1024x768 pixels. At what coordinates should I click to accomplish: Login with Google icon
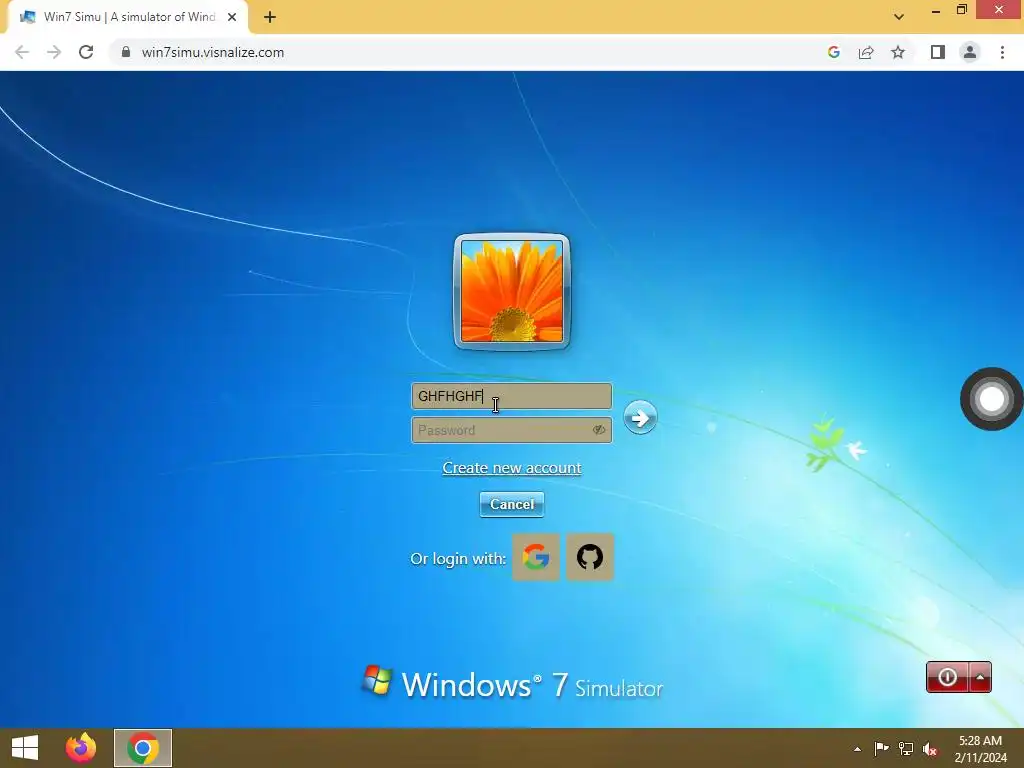click(536, 557)
